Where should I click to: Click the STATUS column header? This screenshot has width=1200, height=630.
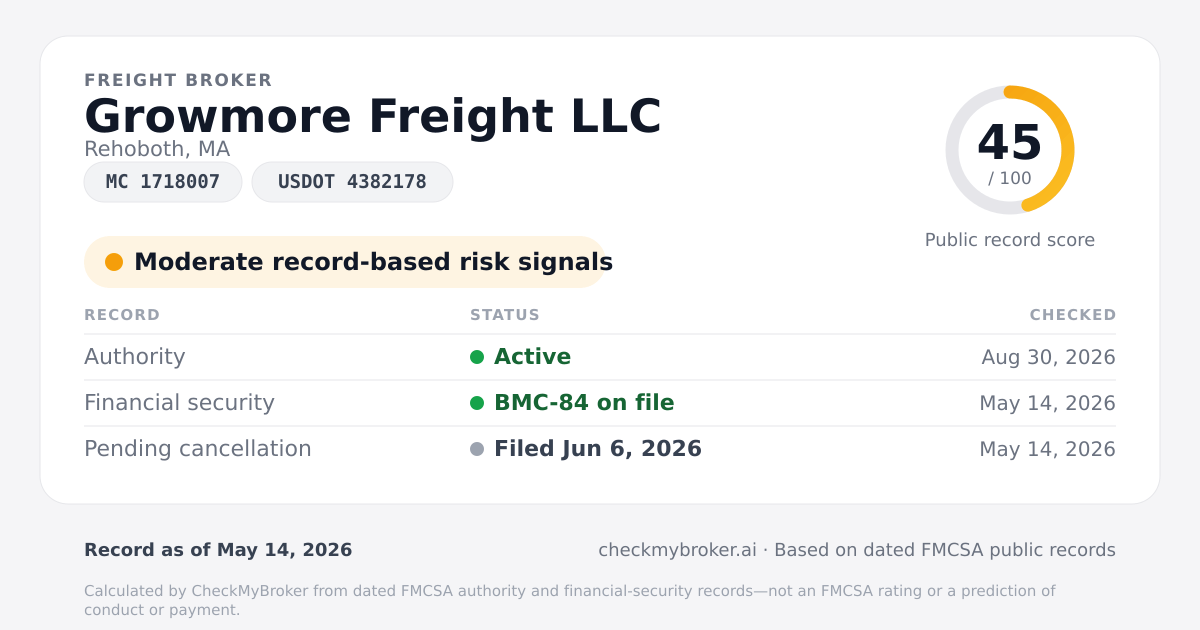click(505, 315)
